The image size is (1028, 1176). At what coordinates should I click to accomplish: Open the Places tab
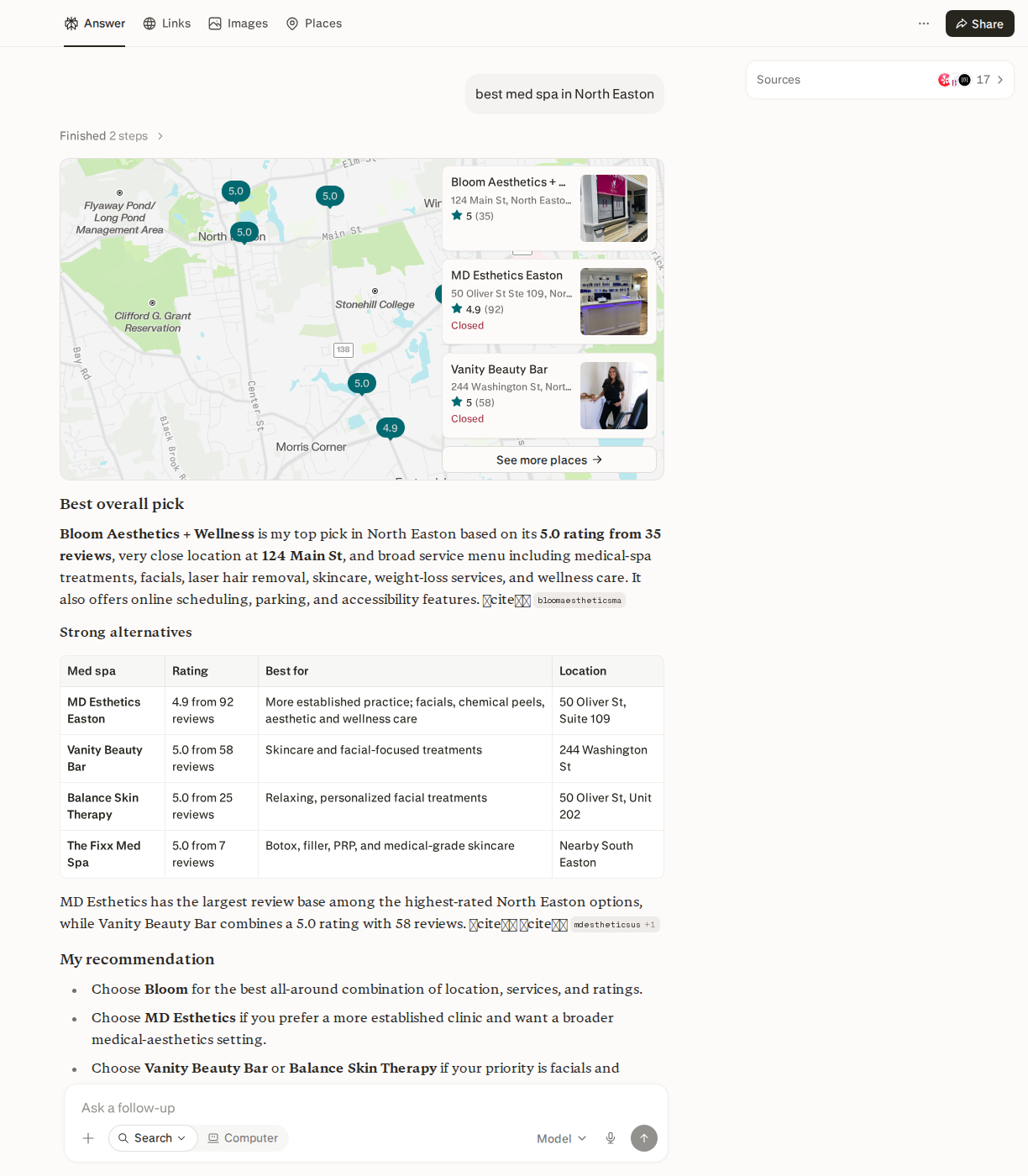point(314,24)
